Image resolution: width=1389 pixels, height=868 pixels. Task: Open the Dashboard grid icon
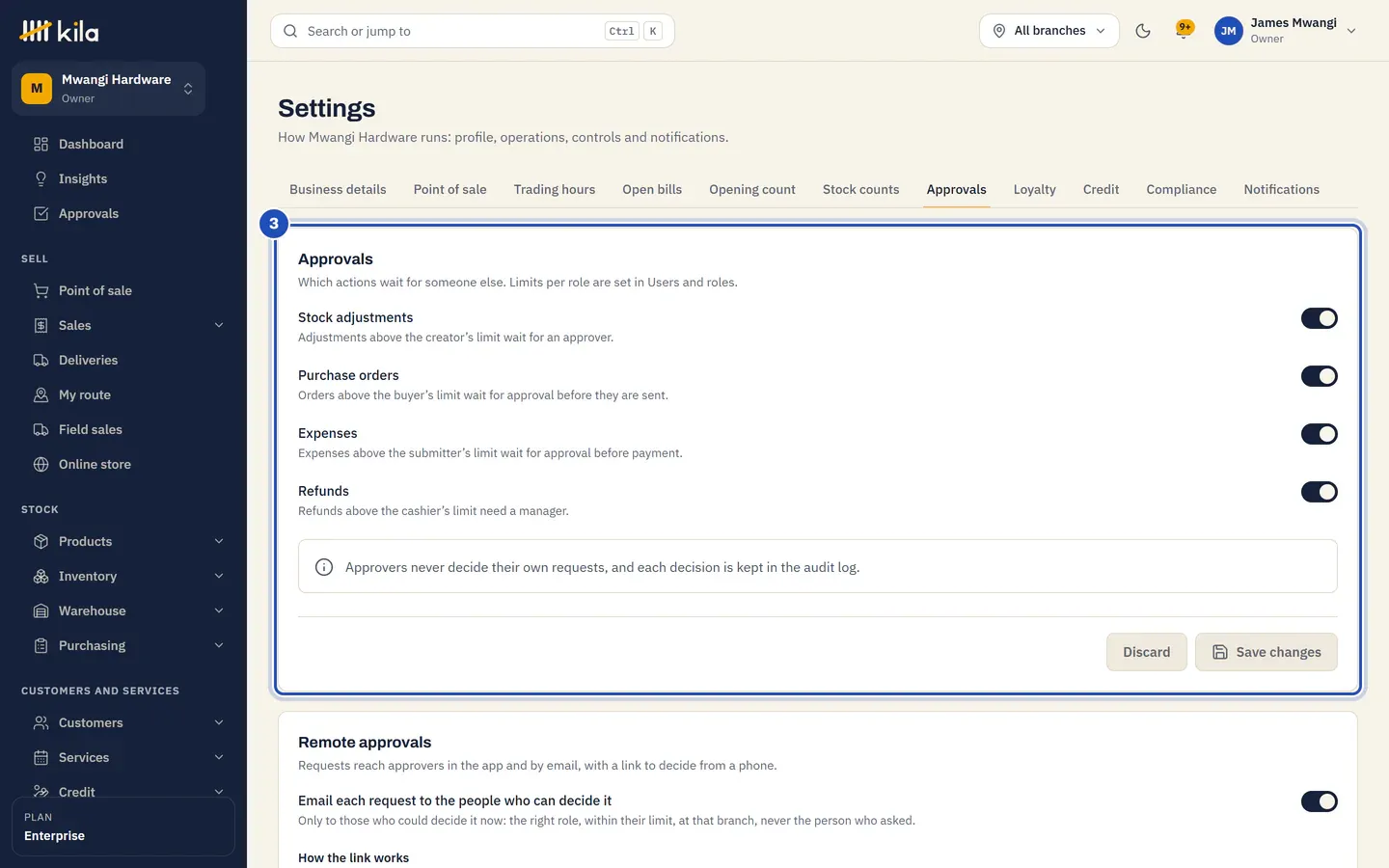[x=41, y=145]
